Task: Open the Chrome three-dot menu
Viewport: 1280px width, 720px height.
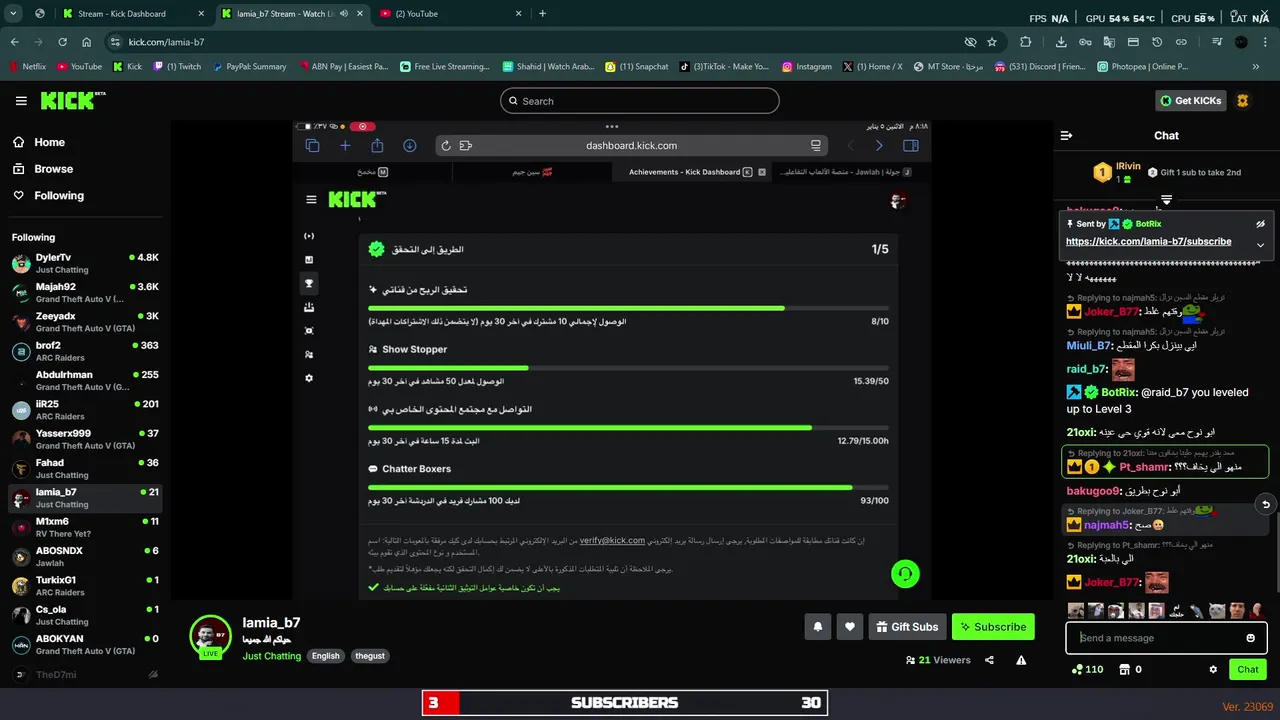Action: pos(1267,42)
